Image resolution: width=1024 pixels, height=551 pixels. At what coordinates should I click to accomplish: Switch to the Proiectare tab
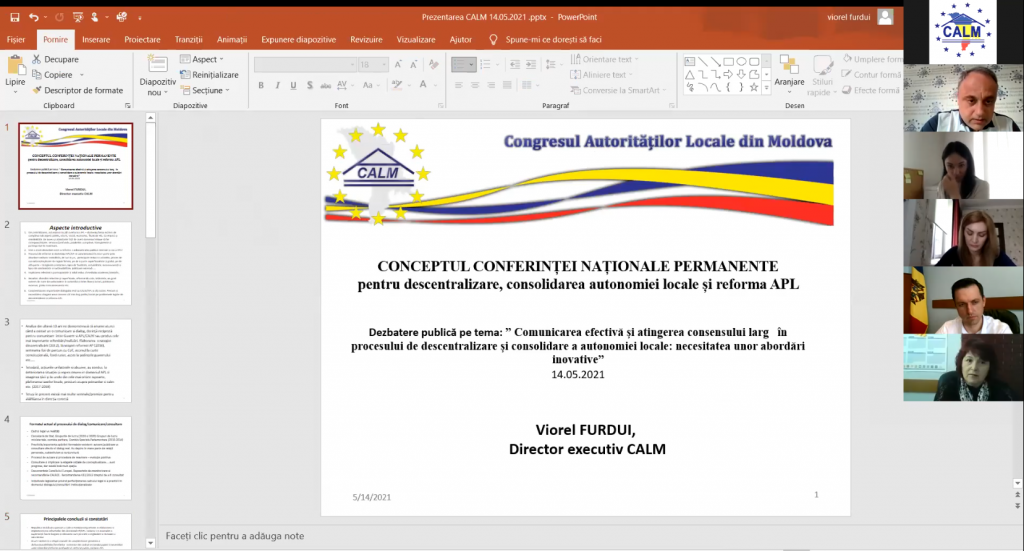[142, 39]
